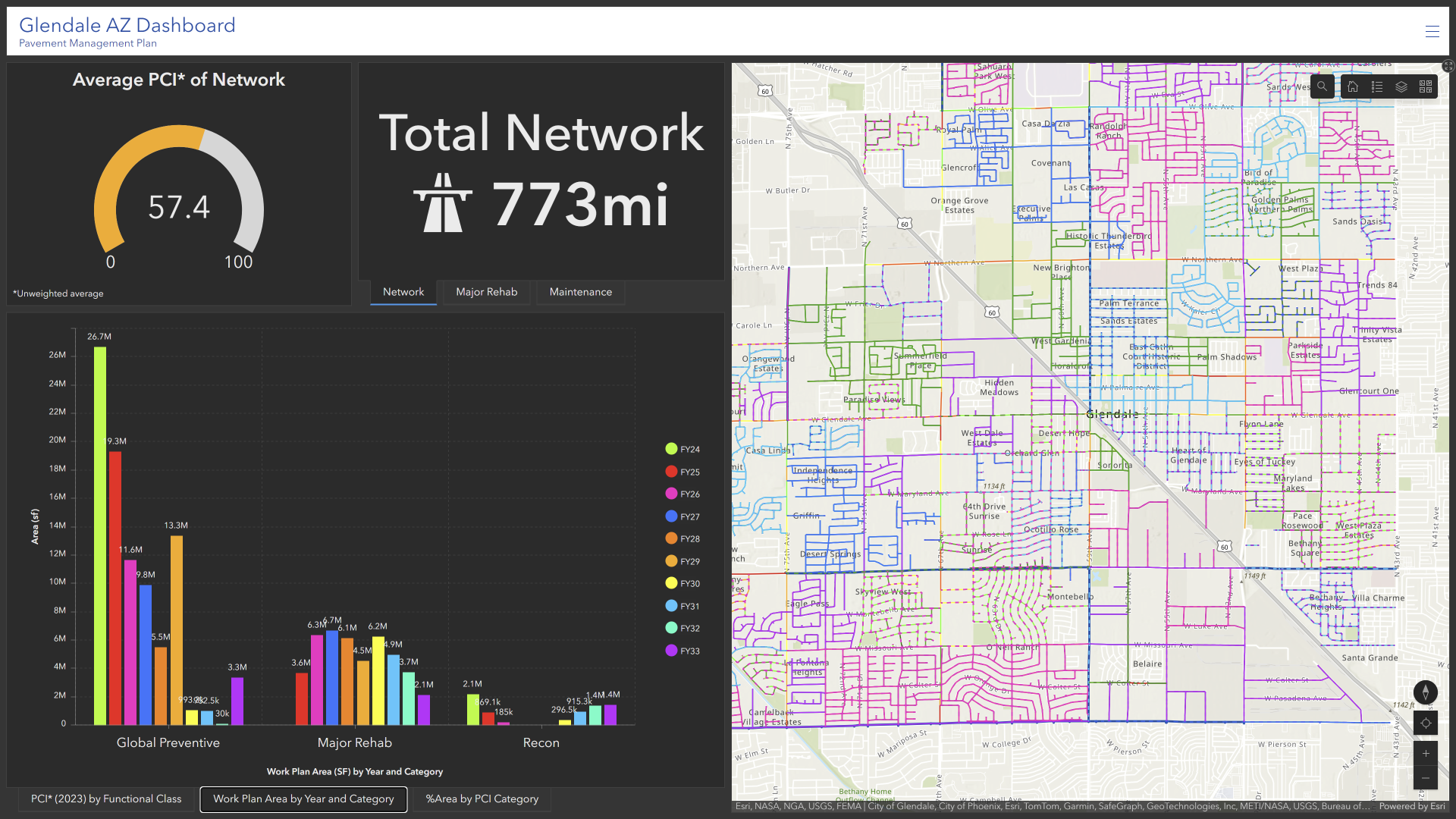Reset map compass orientation
Screen dimensions: 1456x819
click(1426, 692)
